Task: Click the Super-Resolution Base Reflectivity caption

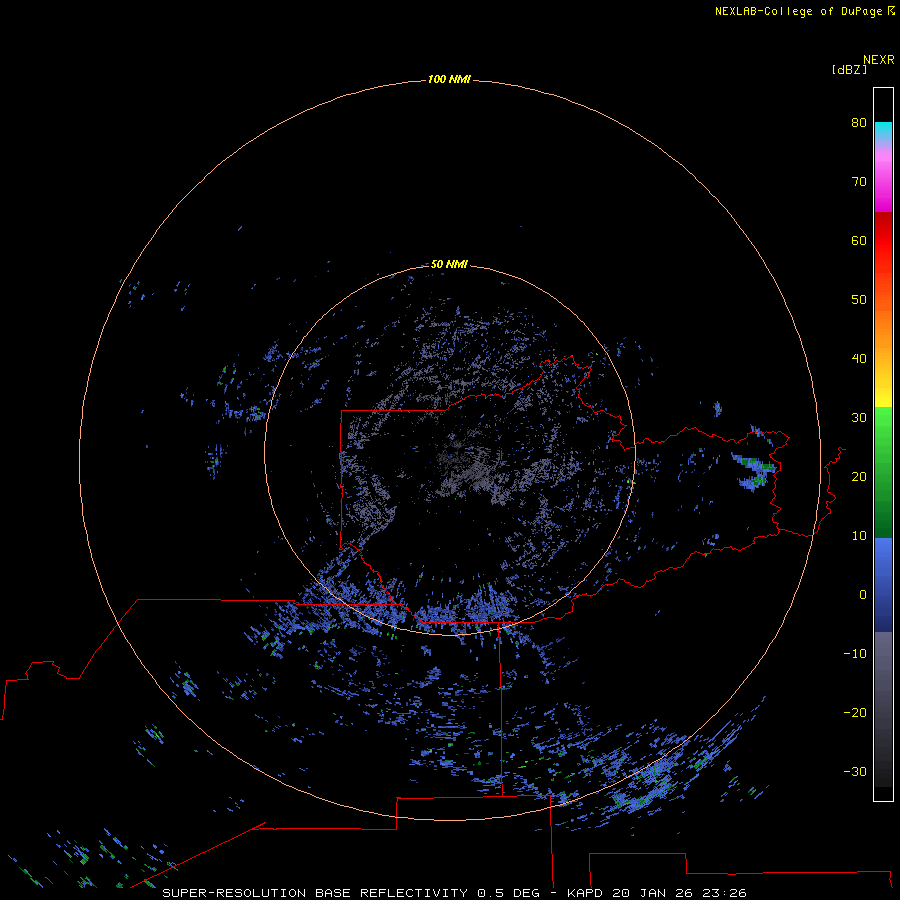Action: click(454, 893)
